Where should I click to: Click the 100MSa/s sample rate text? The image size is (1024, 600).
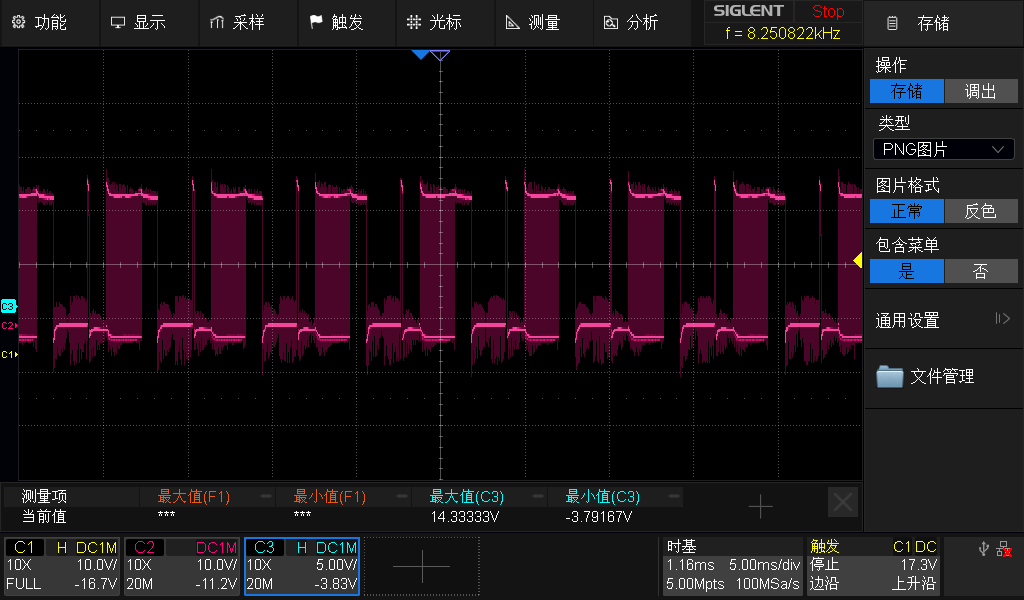click(x=767, y=584)
